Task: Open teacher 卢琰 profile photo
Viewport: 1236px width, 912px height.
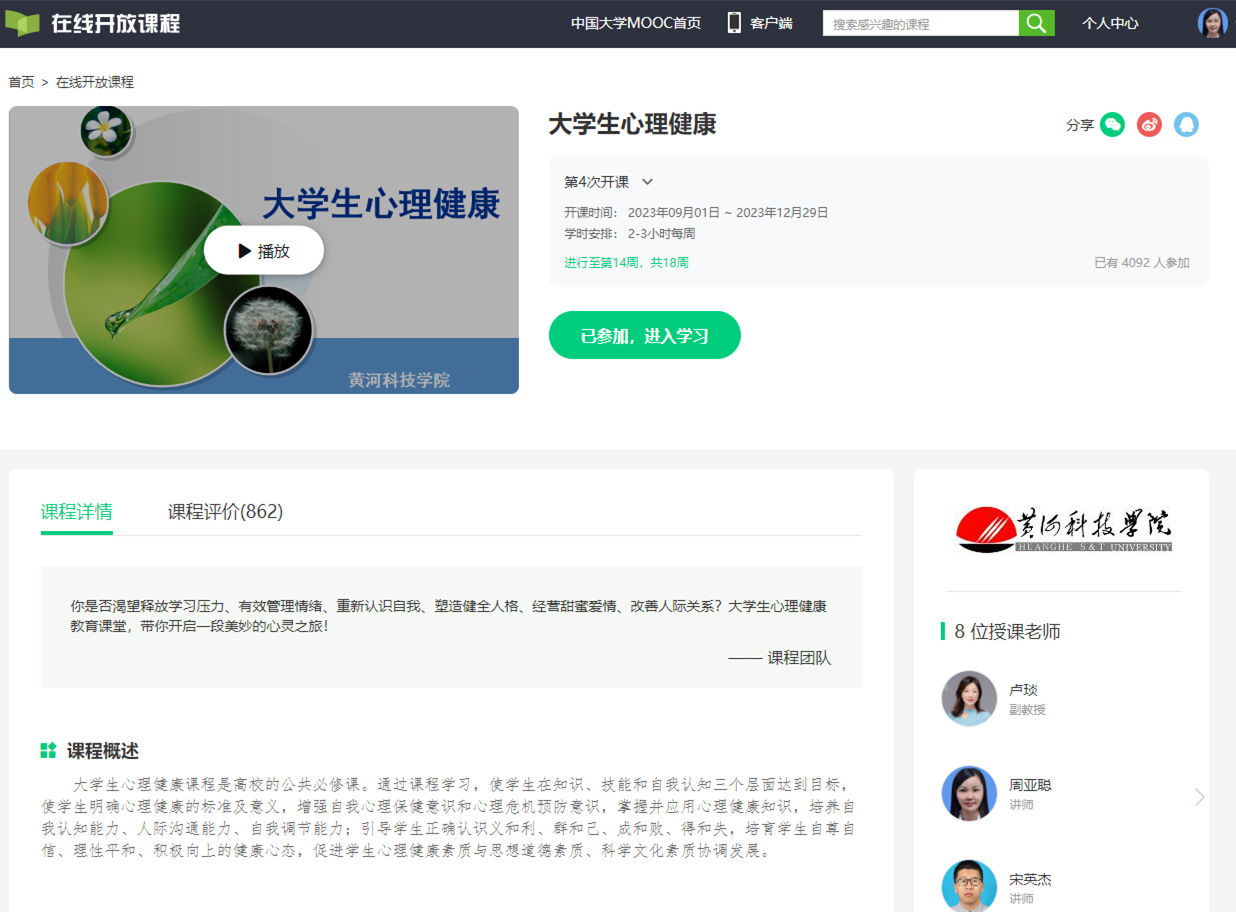Action: [x=969, y=698]
